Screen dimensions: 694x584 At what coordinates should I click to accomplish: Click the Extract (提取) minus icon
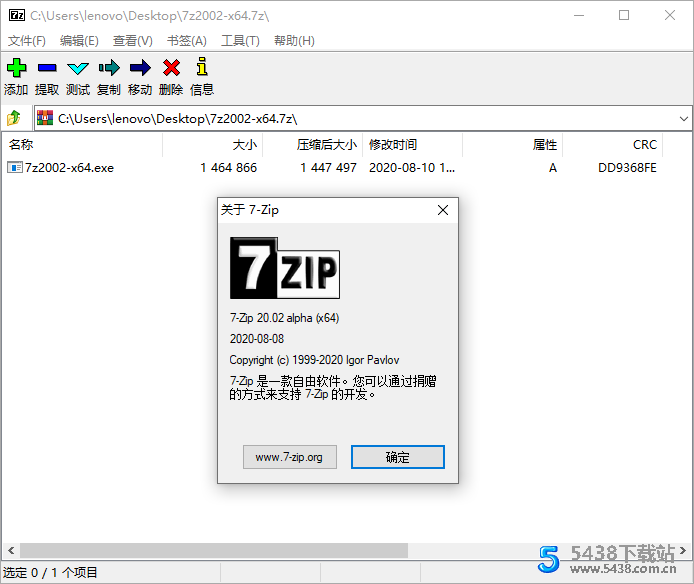(x=47, y=68)
